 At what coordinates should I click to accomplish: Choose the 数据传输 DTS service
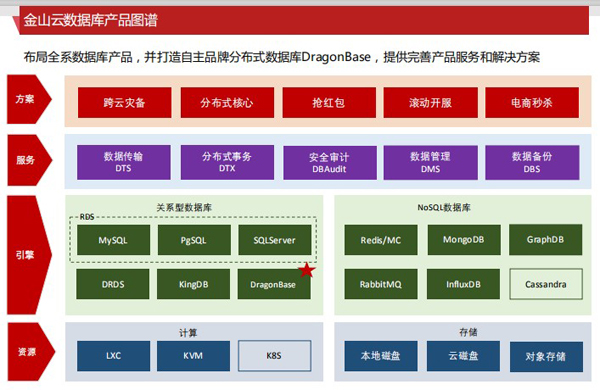pos(124,162)
